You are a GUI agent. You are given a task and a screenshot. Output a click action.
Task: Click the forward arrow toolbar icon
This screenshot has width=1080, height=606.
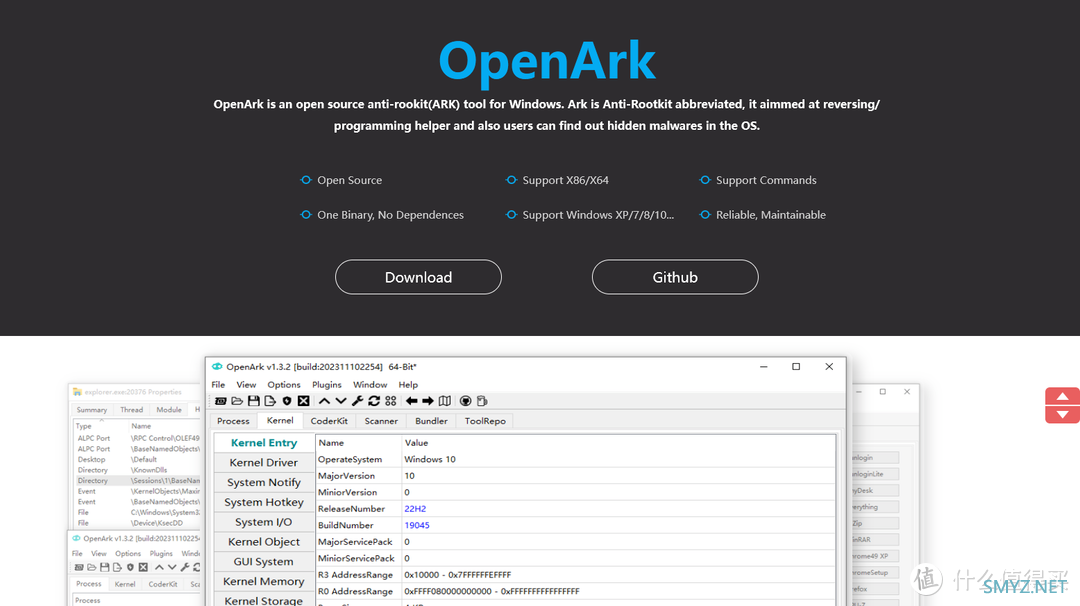click(428, 401)
